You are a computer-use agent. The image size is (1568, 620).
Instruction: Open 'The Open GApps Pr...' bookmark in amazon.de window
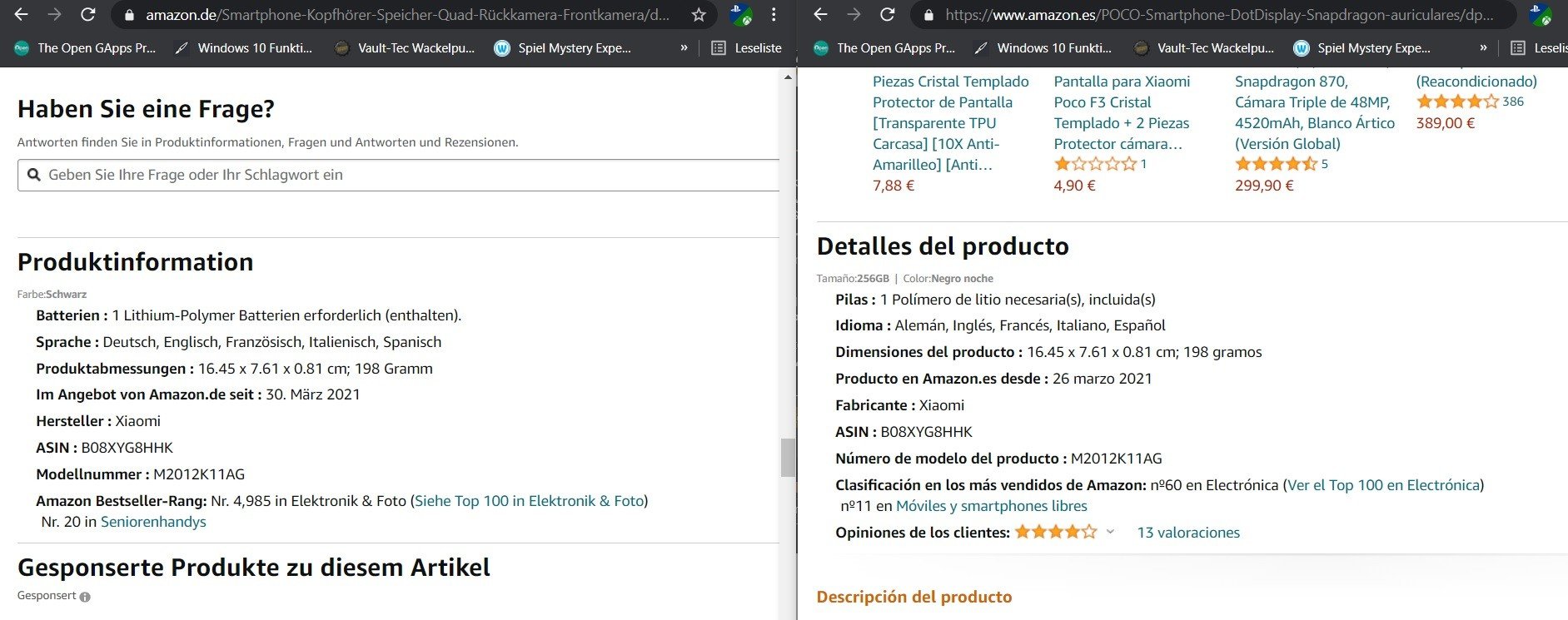coord(85,48)
